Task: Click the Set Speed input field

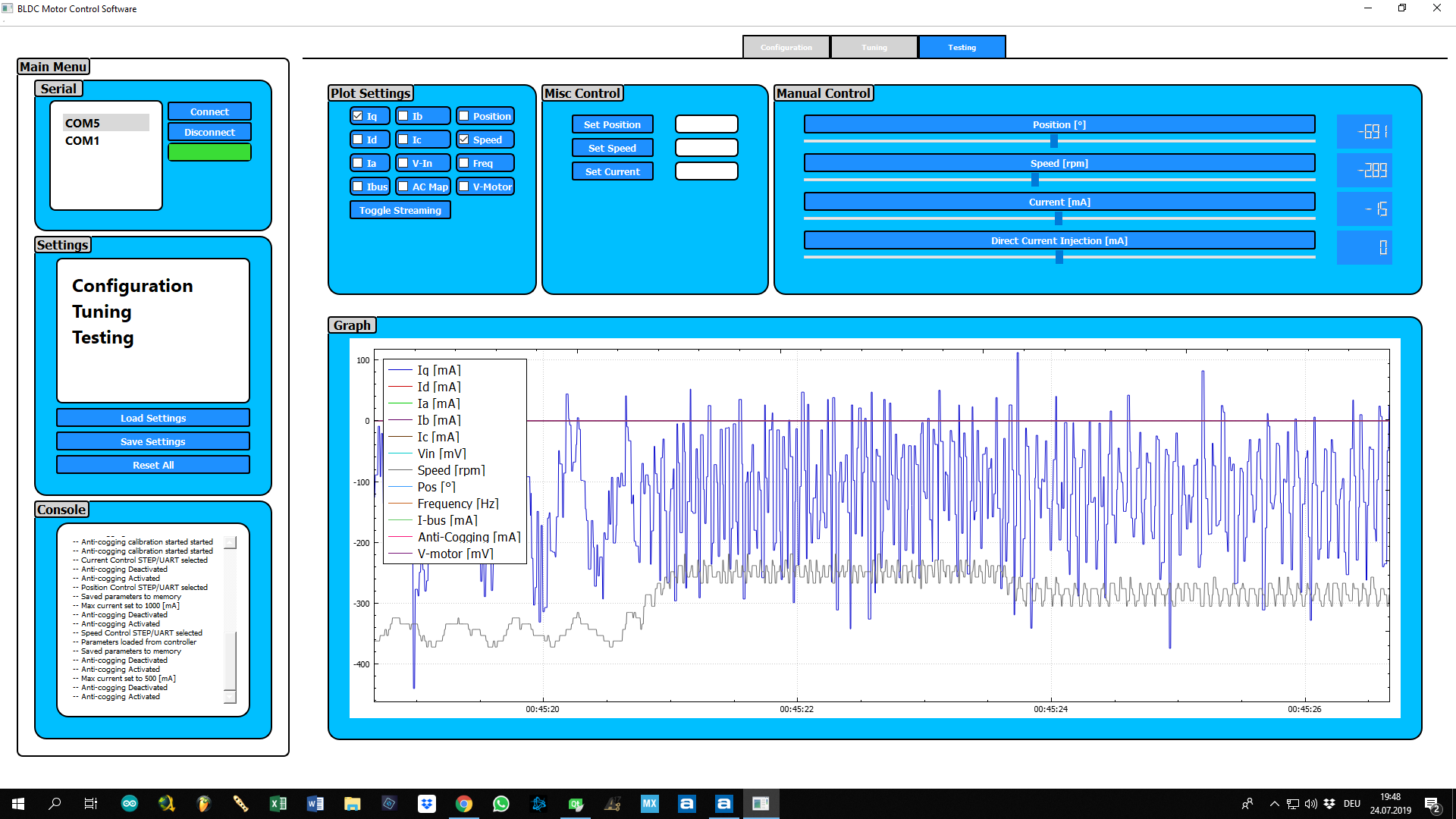Action: point(706,148)
